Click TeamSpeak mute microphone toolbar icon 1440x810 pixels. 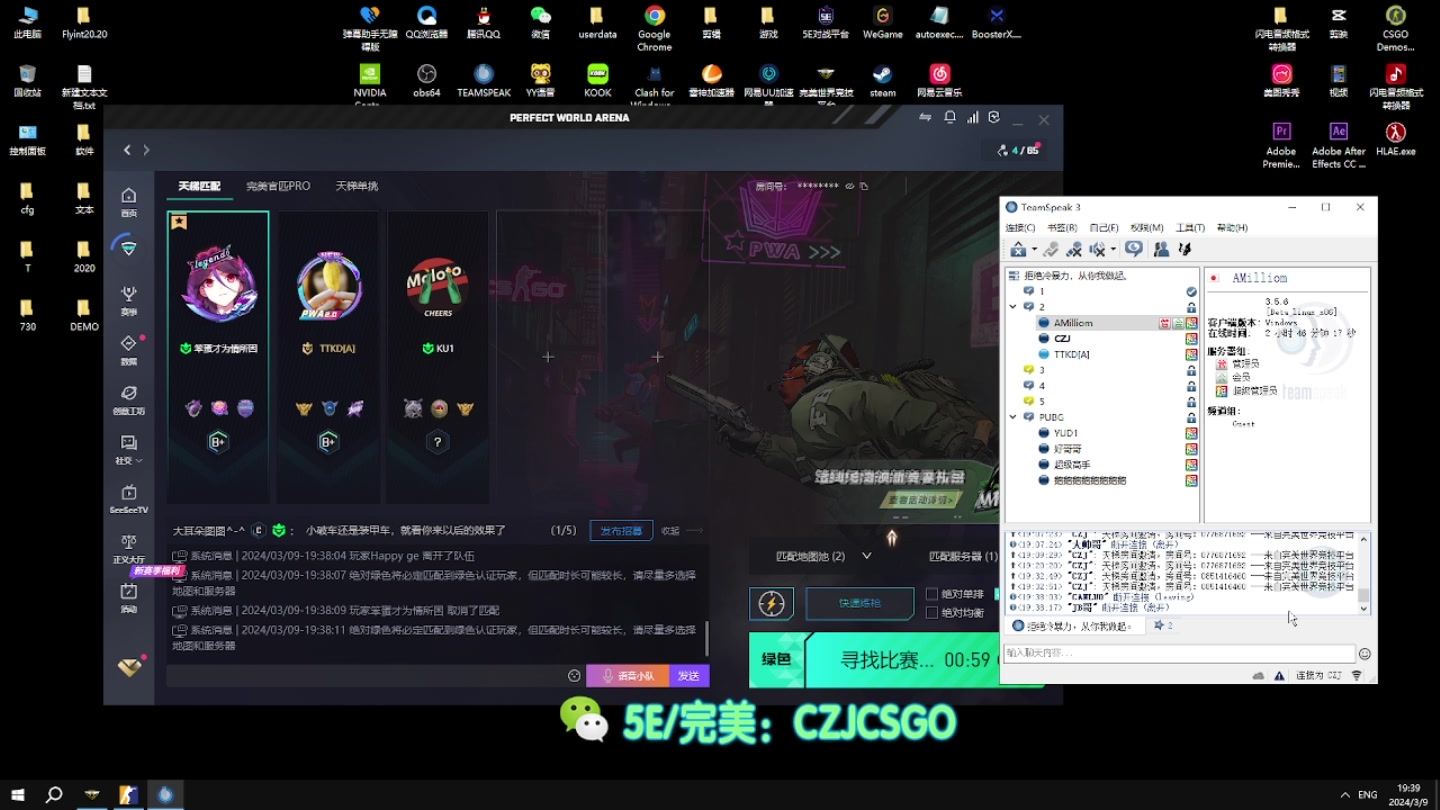(x=1074, y=249)
